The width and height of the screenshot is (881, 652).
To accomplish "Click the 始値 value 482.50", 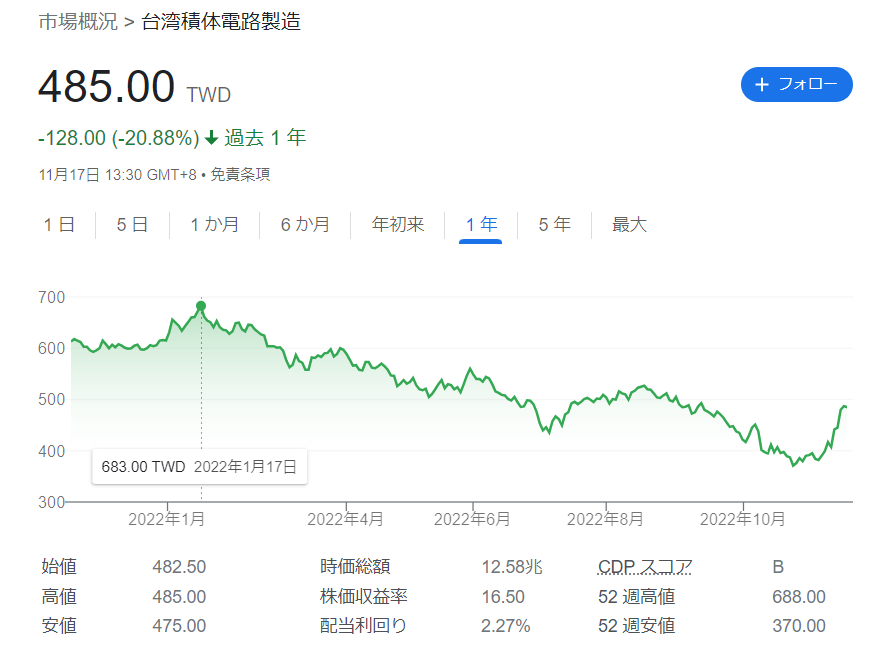I will [x=179, y=567].
